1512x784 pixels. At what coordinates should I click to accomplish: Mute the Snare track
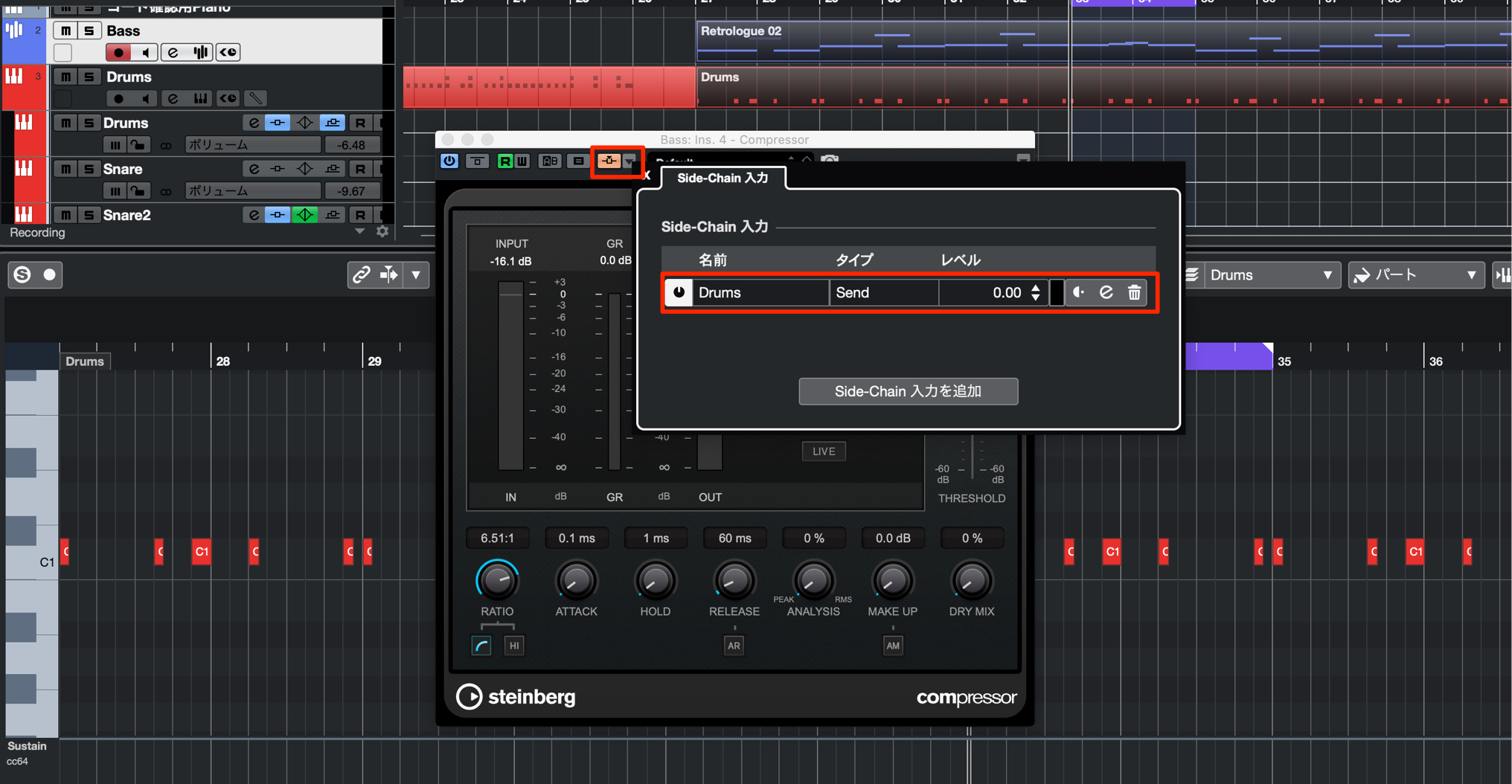[x=66, y=169]
